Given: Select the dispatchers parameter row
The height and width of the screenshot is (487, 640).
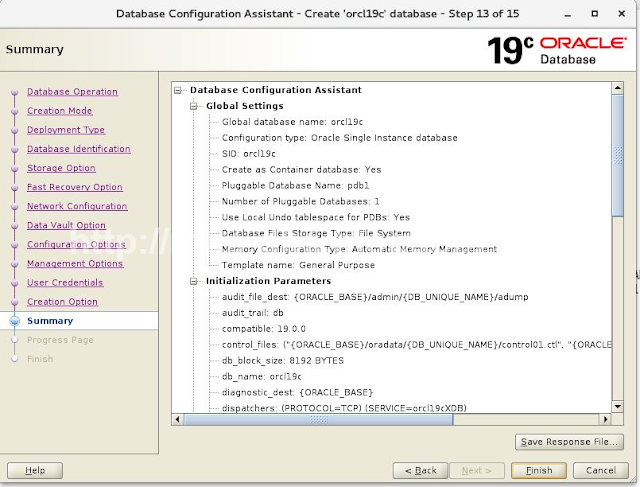Looking at the screenshot, I should (x=344, y=408).
